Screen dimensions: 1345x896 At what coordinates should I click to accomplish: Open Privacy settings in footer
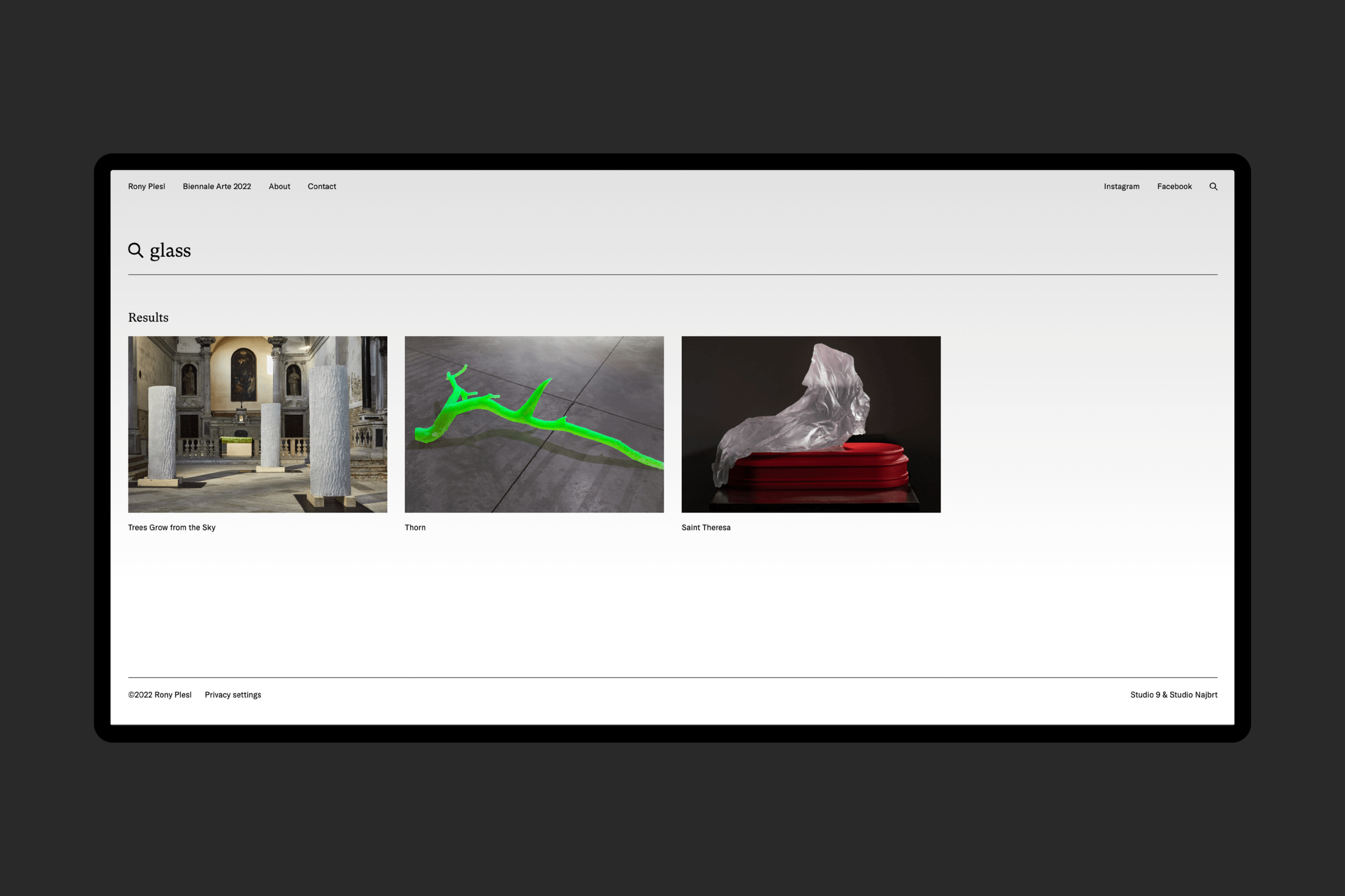coord(233,695)
